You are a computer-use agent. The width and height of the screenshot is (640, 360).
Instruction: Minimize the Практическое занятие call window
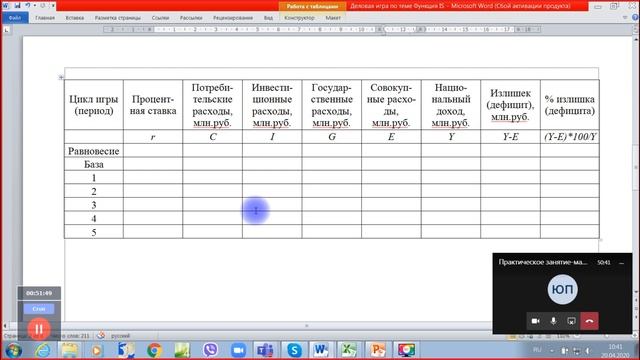click(622, 263)
